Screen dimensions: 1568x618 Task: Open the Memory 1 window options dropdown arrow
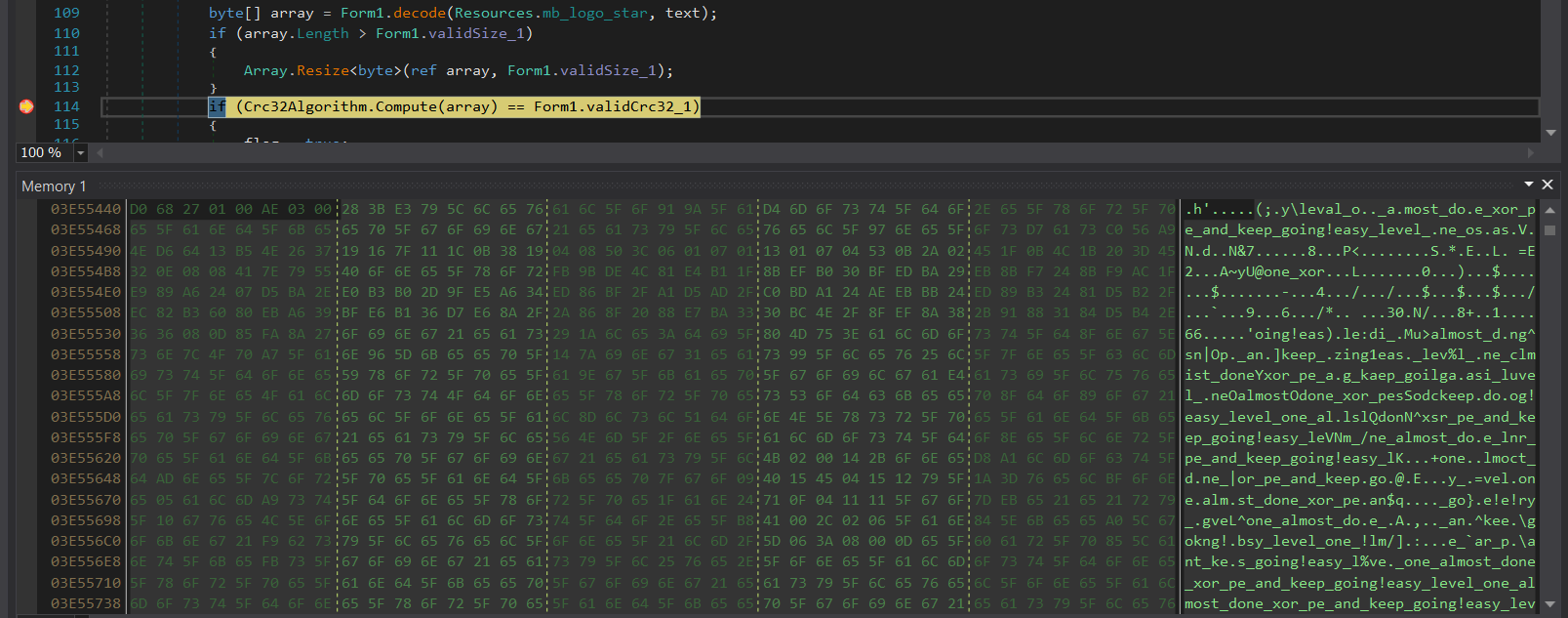pyautogui.click(x=1529, y=185)
